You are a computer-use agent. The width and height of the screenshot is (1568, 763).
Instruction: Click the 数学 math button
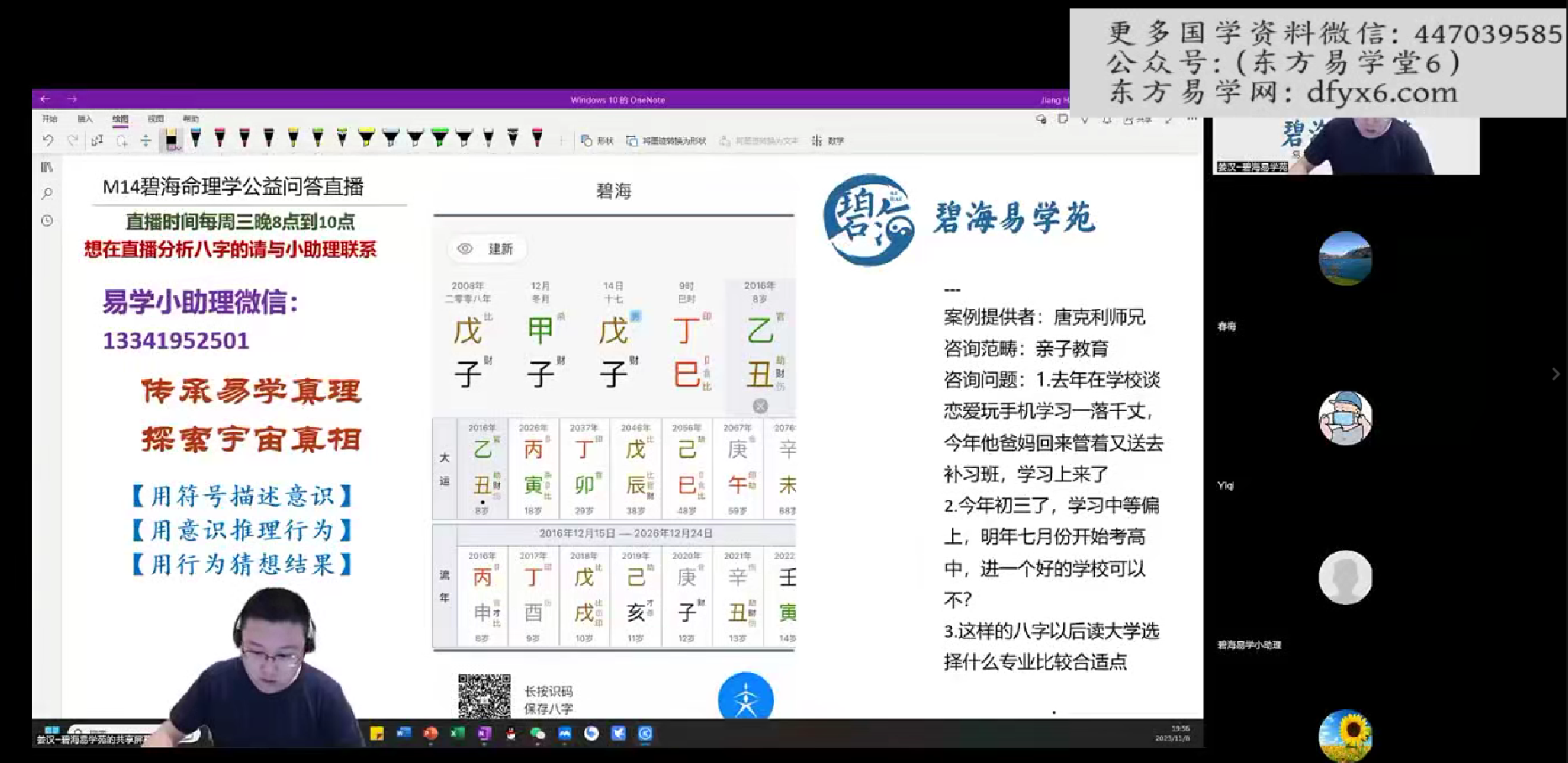pyautogui.click(x=828, y=141)
